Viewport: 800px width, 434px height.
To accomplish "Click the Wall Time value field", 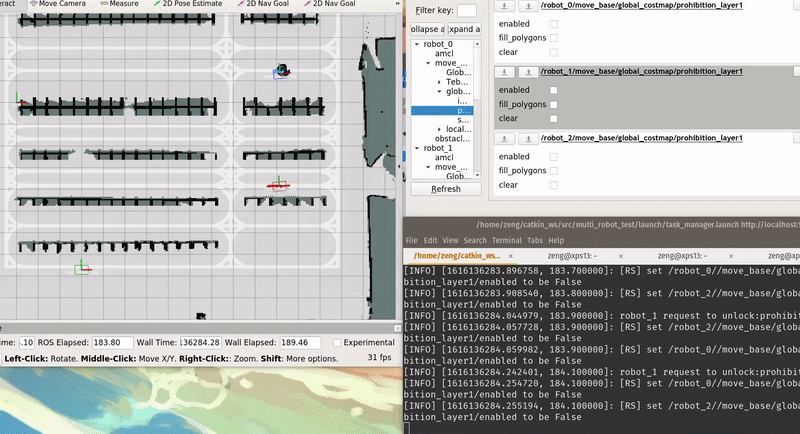I will point(201,343).
